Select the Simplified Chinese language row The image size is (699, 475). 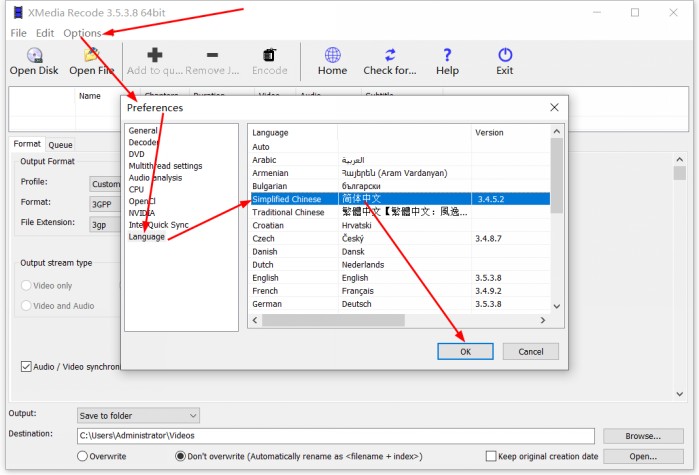(400, 199)
